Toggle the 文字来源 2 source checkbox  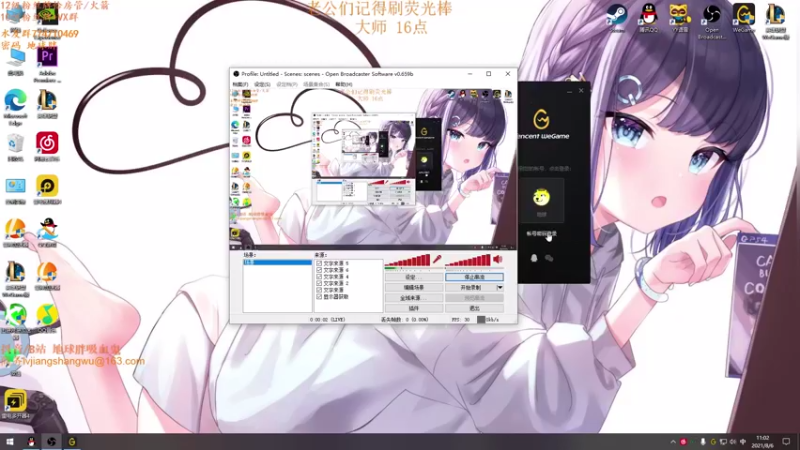pyautogui.click(x=319, y=283)
